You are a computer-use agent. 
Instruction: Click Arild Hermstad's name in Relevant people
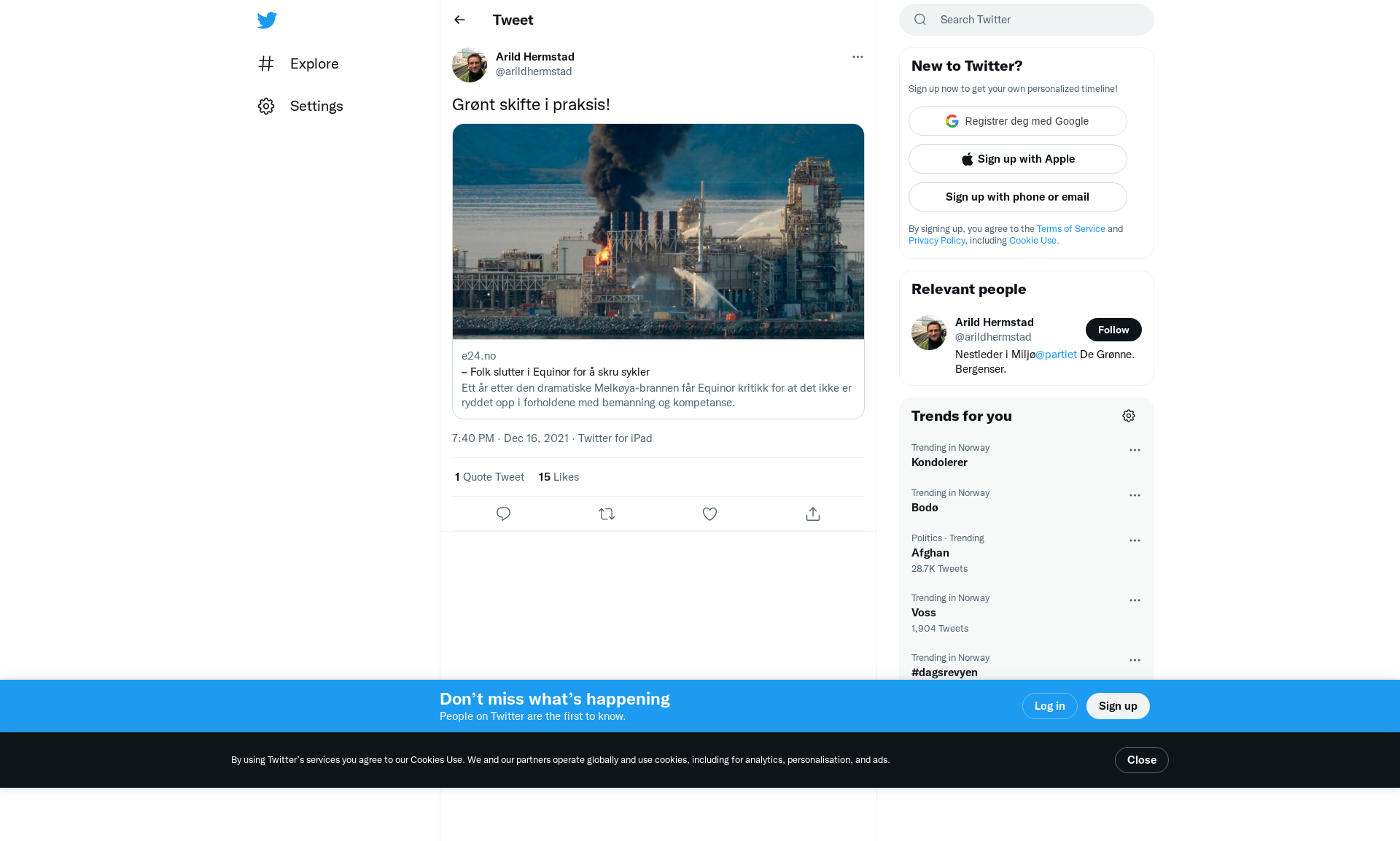995,322
